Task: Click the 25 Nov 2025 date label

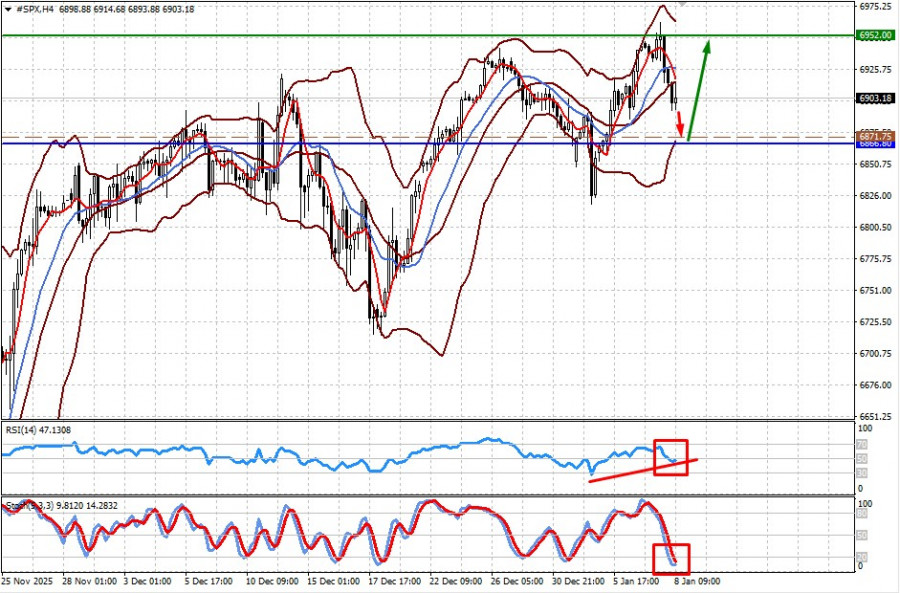Action: point(27,580)
